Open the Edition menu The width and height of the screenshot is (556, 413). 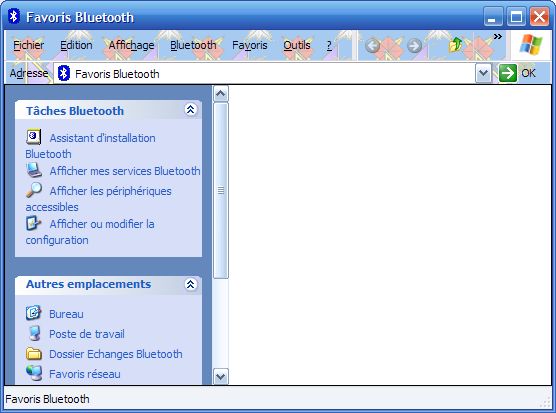(76, 45)
